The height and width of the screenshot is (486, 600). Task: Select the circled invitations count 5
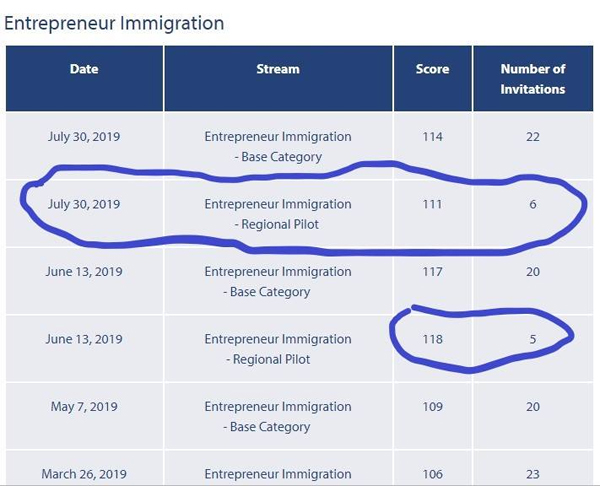(533, 339)
